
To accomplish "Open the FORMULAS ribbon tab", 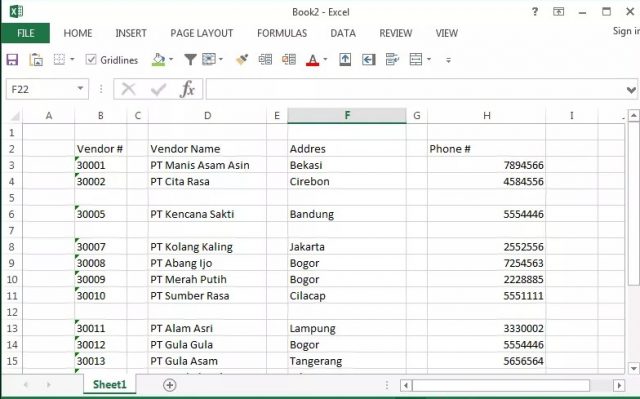I will click(282, 33).
